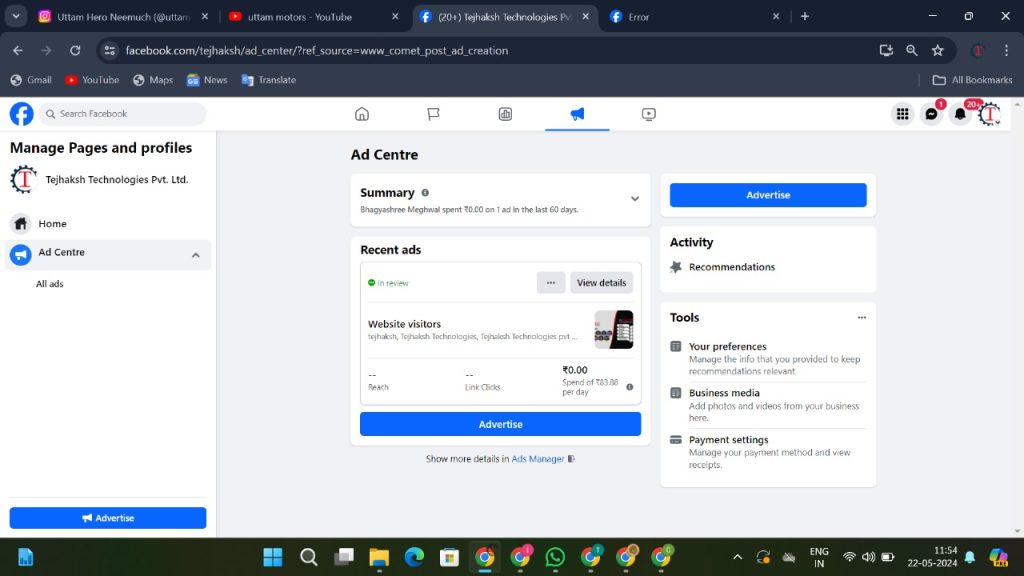Screen dimensions: 1024x576
Task: Click the zoom magnifier icon in address bar
Action: 912,50
